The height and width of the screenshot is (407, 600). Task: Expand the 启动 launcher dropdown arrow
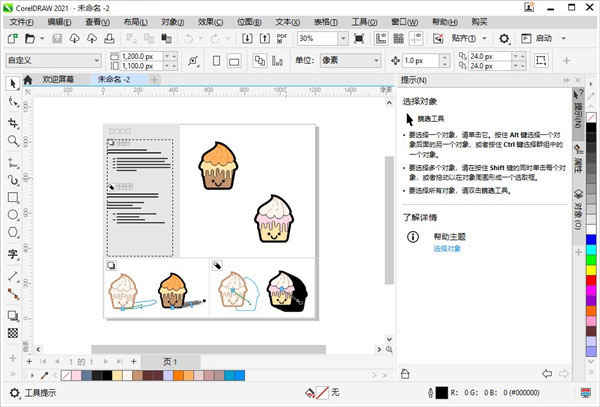564,38
